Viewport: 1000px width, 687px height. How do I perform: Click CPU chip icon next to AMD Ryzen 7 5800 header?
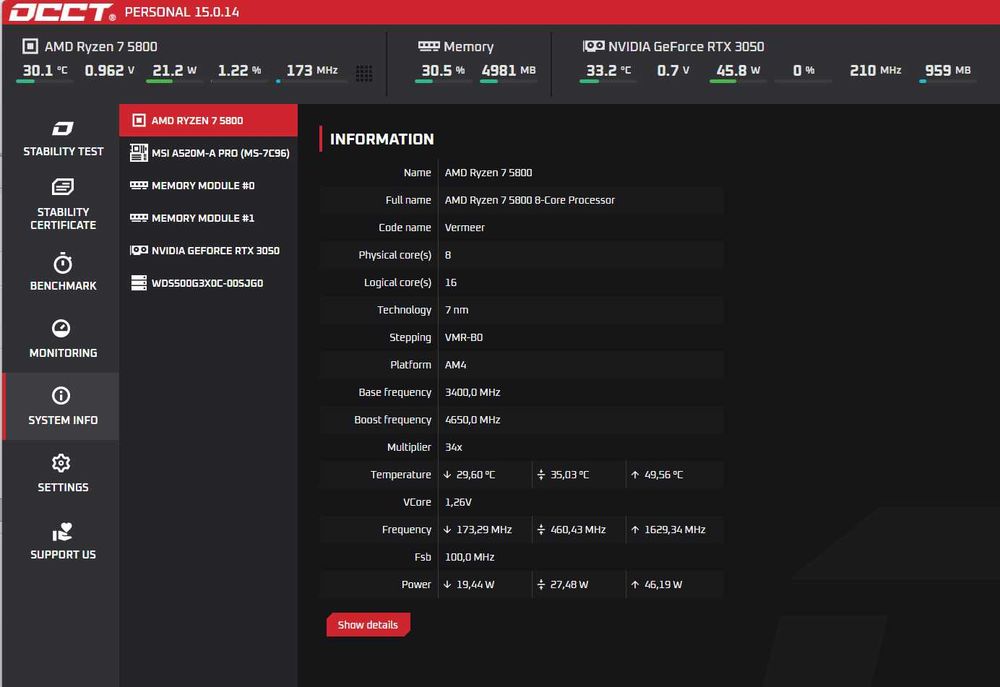[30, 46]
